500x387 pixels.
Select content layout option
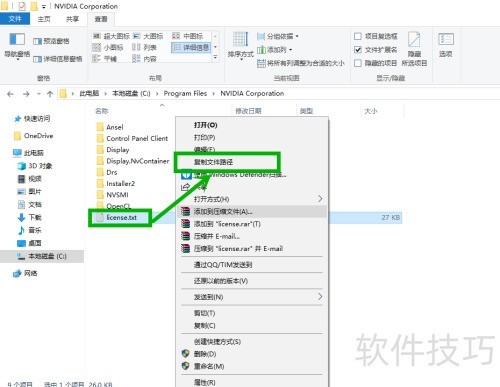pyautogui.click(x=144, y=59)
